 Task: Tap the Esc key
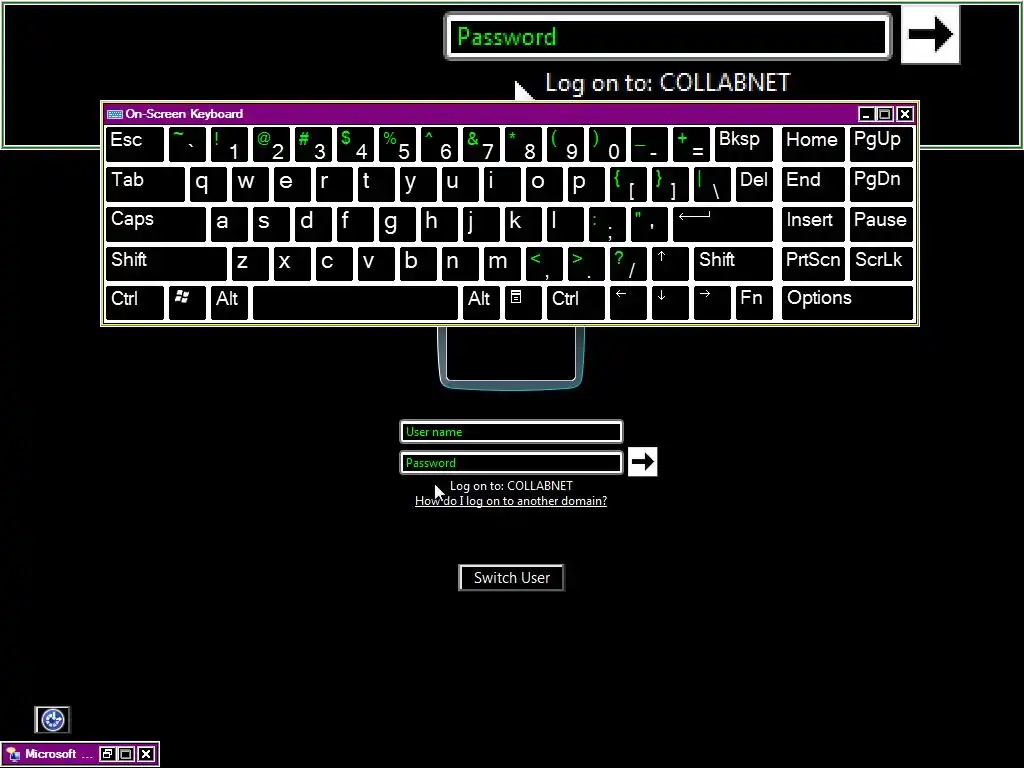(135, 144)
